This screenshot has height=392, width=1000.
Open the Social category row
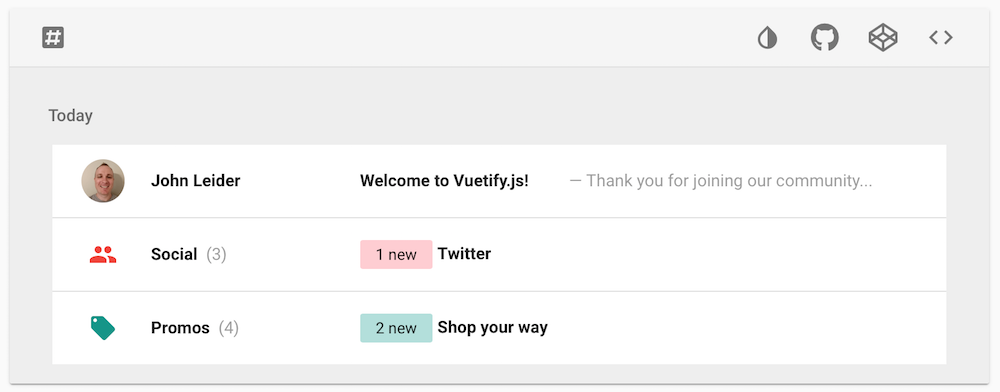coord(499,254)
